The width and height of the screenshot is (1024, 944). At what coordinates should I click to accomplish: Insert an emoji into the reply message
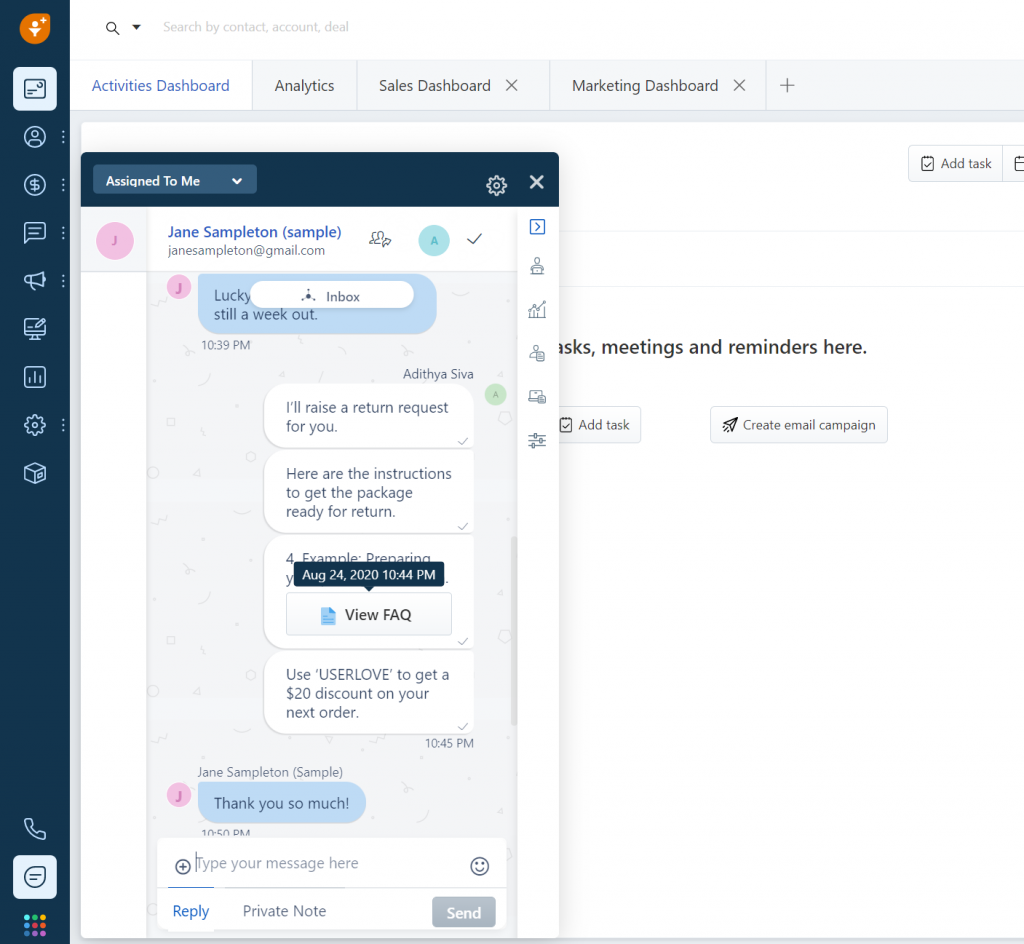click(x=479, y=865)
